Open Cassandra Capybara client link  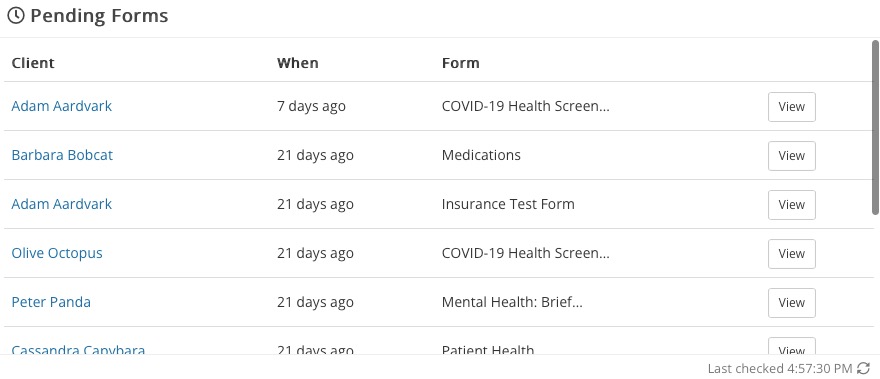coord(79,350)
